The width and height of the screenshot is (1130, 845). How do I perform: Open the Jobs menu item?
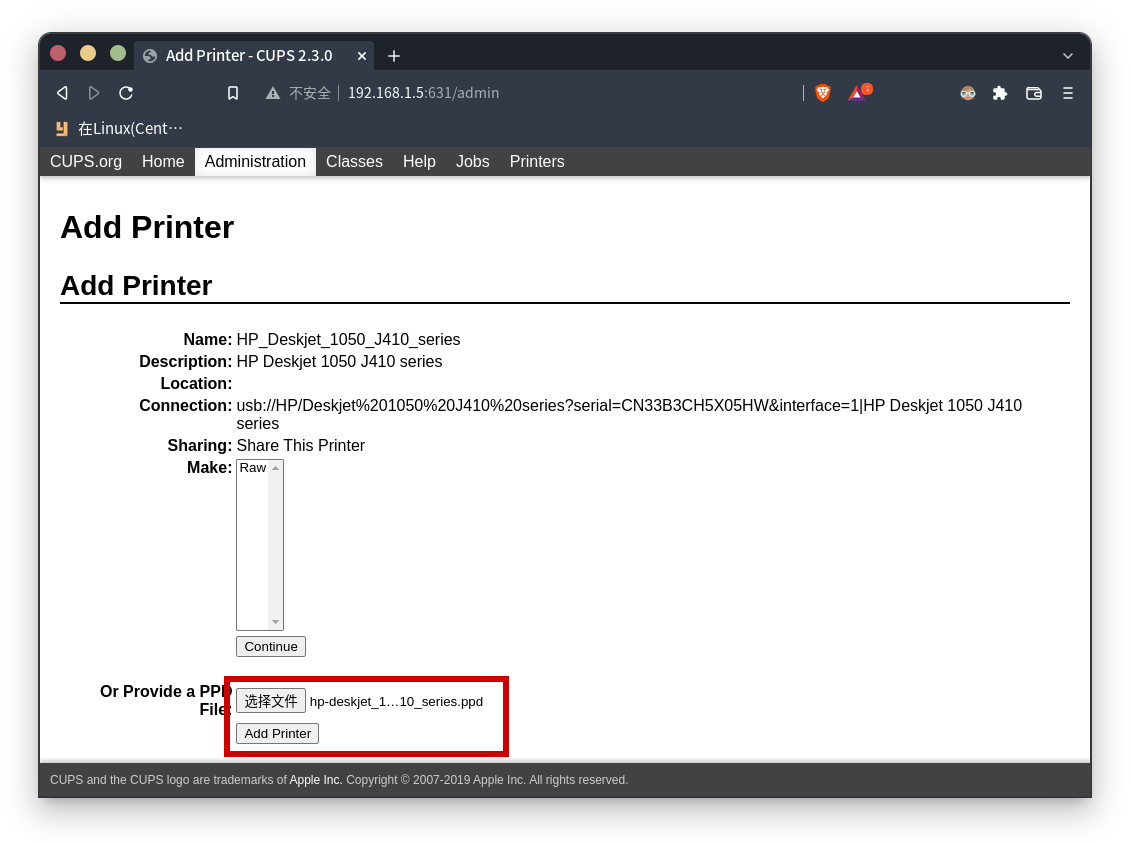(x=473, y=162)
